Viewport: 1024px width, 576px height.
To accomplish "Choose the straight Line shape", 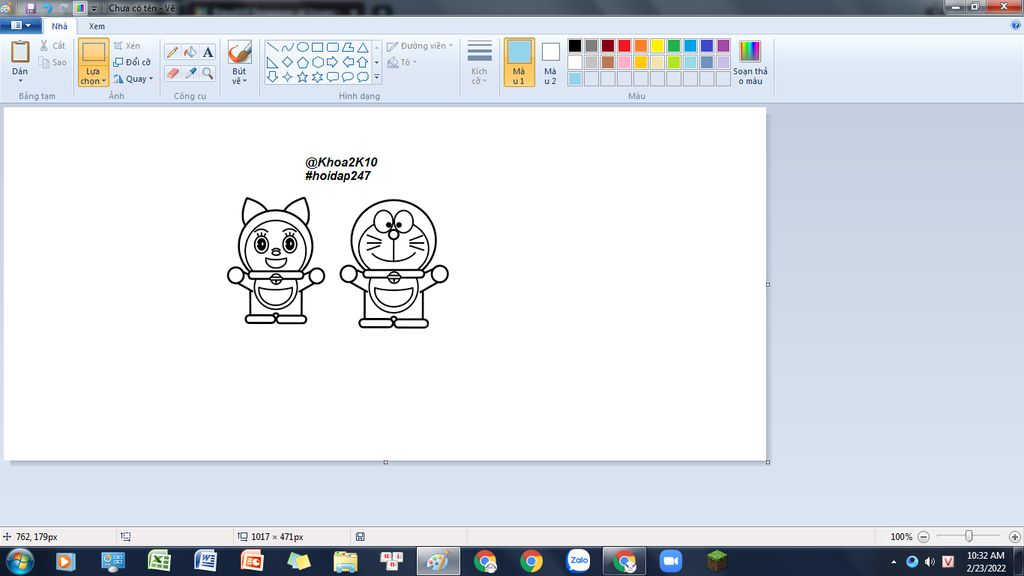I will click(x=272, y=48).
